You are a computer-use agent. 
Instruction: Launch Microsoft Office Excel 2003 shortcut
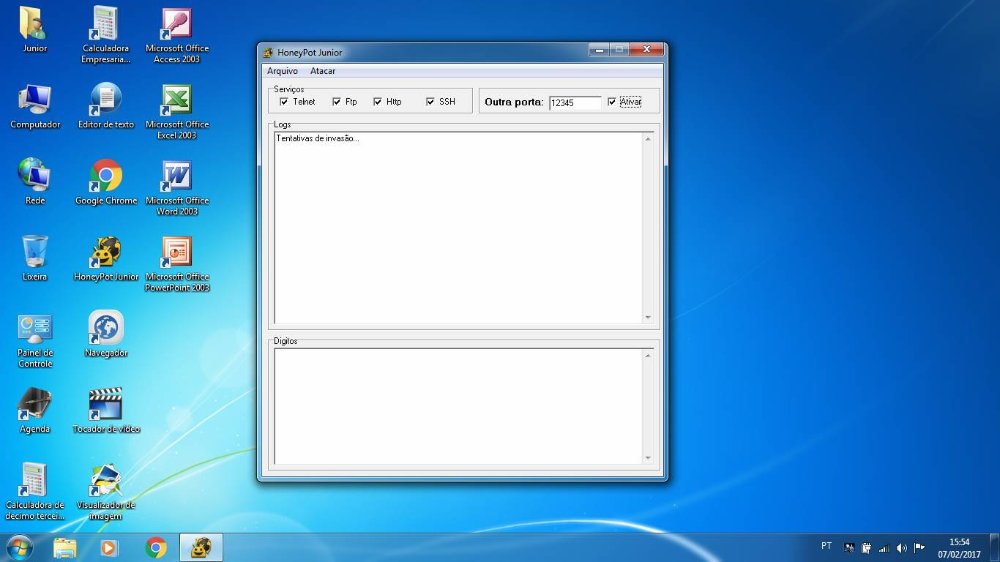[x=177, y=101]
